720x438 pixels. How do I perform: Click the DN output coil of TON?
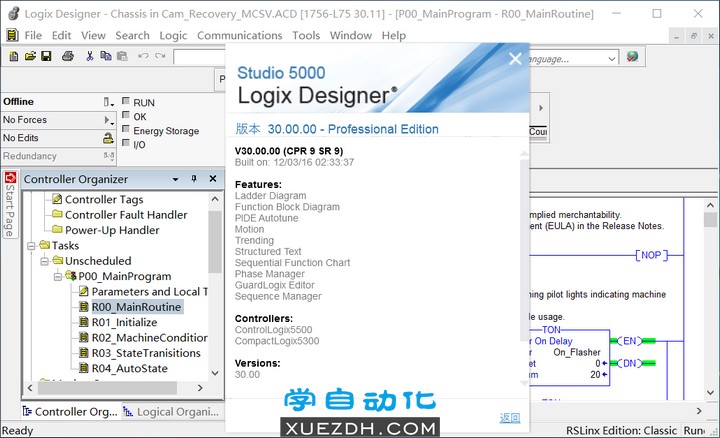click(x=630, y=364)
